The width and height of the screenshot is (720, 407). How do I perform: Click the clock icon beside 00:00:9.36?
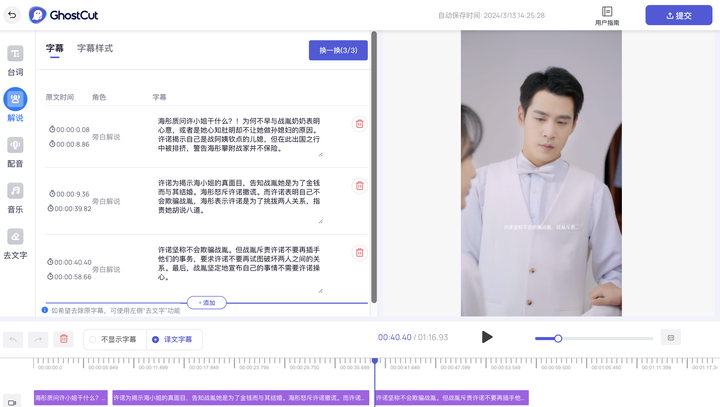52,193
